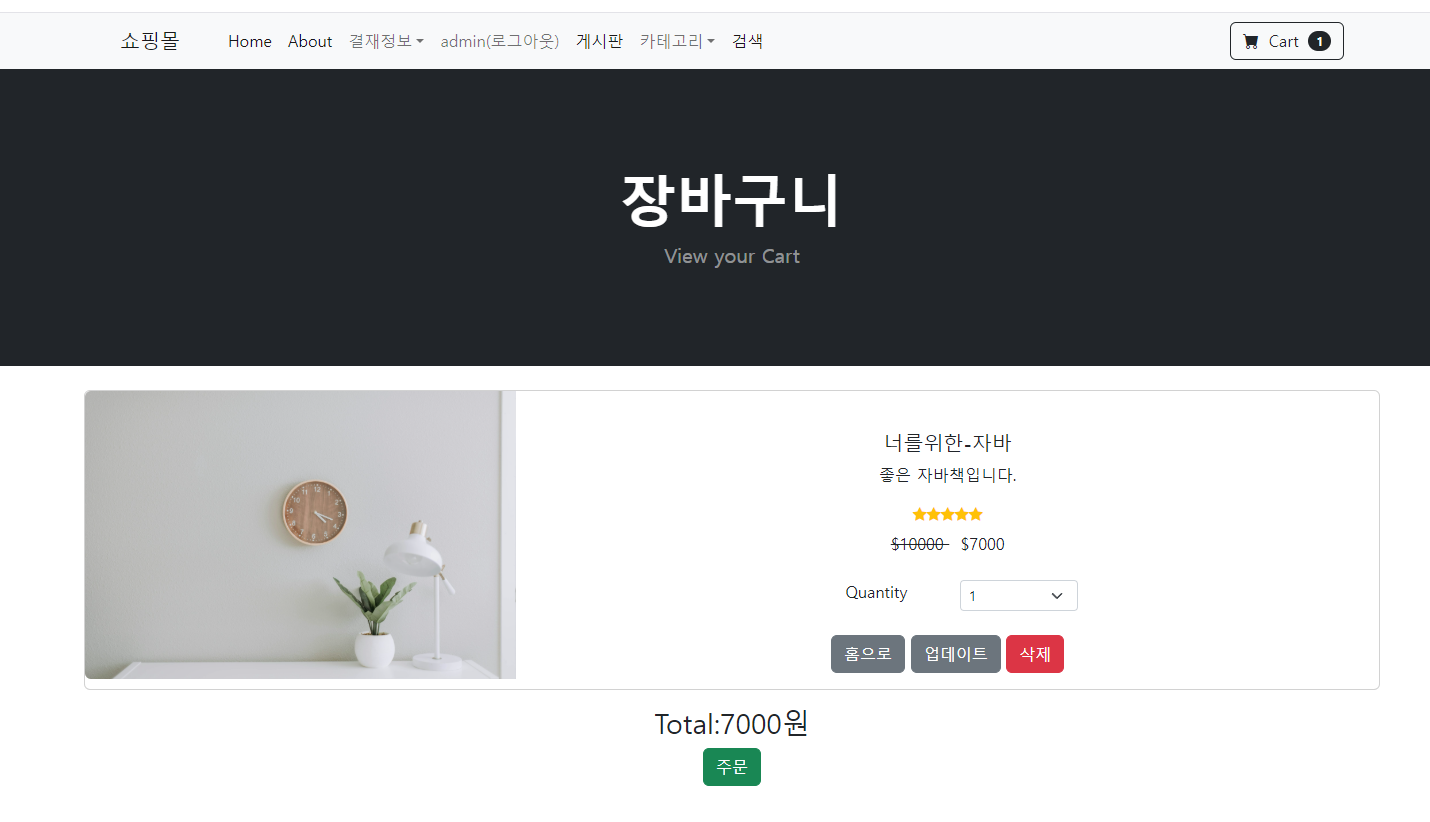The image size is (1430, 822).
Task: Click the shopping cart icon
Action: tap(1251, 41)
